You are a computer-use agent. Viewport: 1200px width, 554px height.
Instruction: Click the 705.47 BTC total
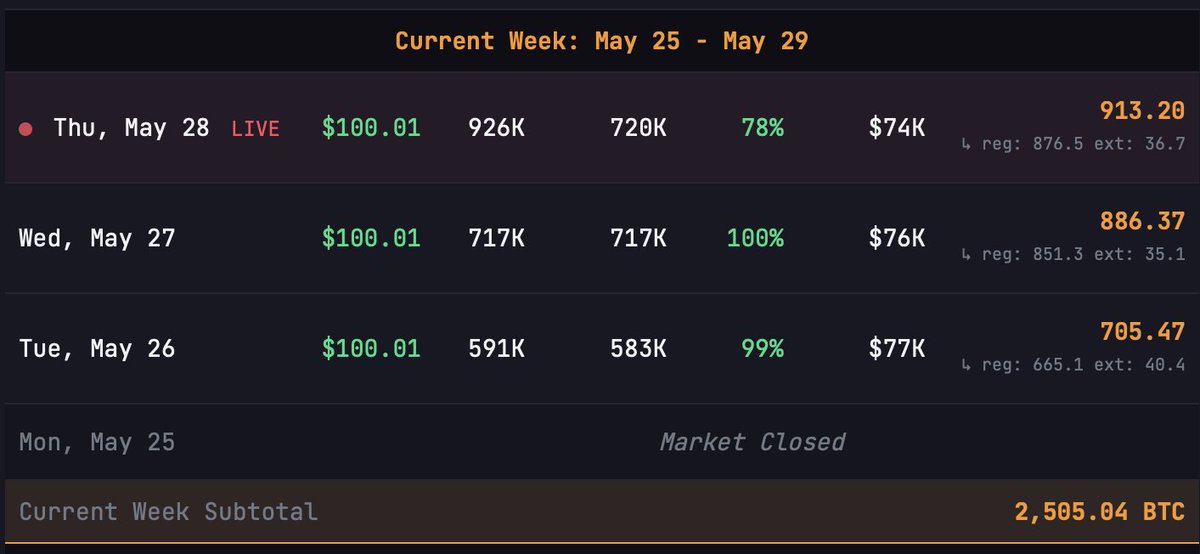point(1142,331)
